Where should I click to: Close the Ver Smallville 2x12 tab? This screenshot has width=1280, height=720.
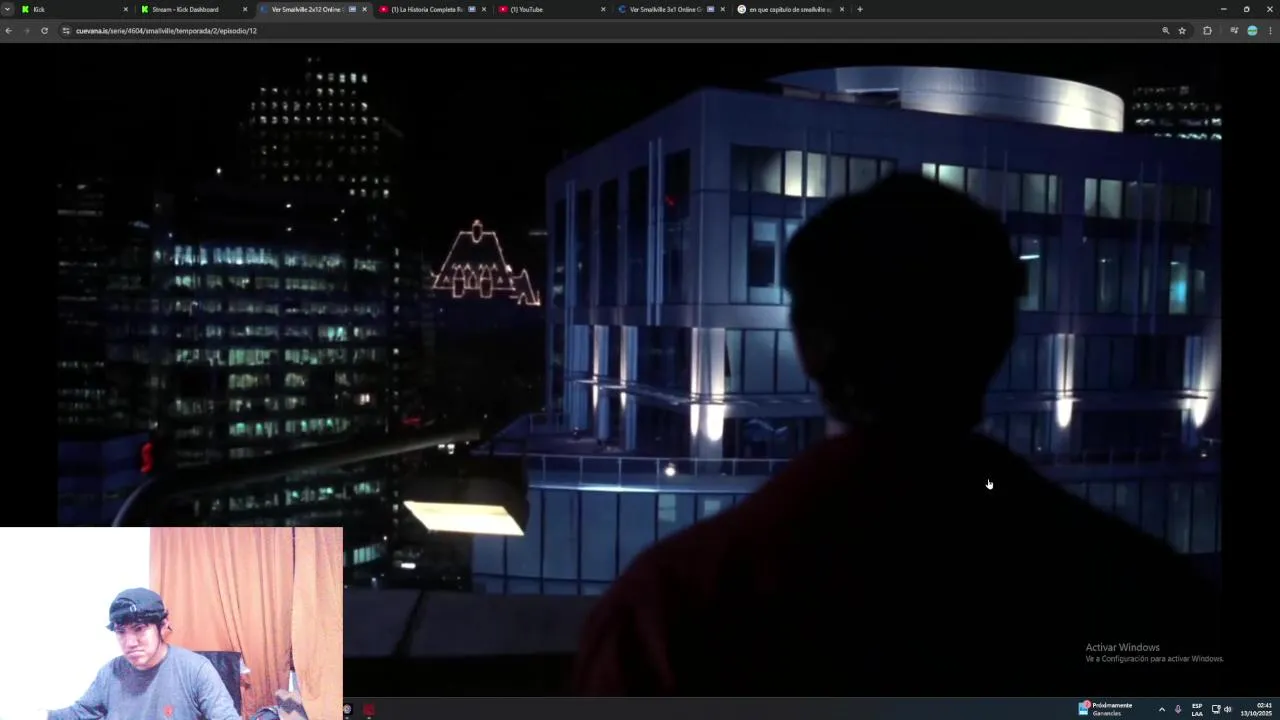click(x=364, y=9)
